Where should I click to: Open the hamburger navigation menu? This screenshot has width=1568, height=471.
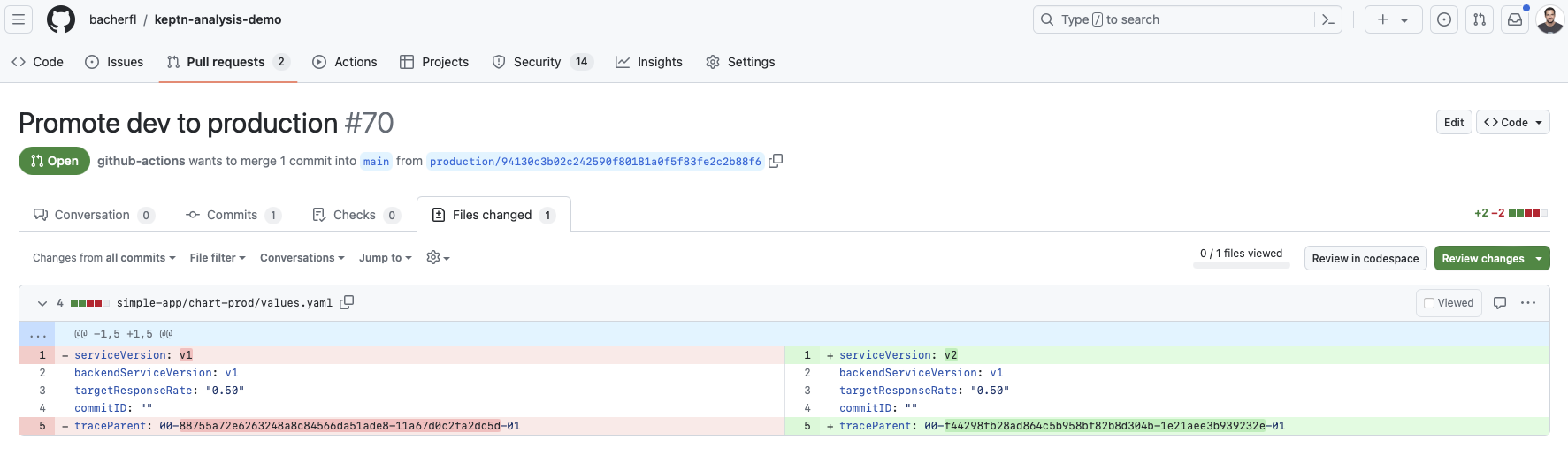tap(19, 19)
